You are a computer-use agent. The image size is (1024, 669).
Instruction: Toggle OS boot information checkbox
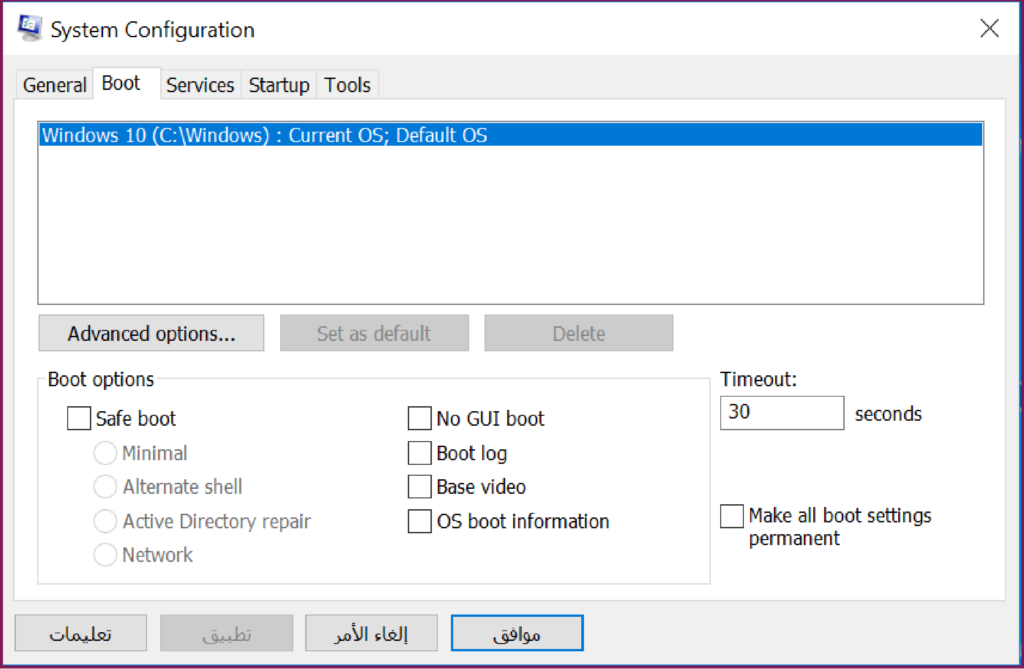(x=419, y=521)
